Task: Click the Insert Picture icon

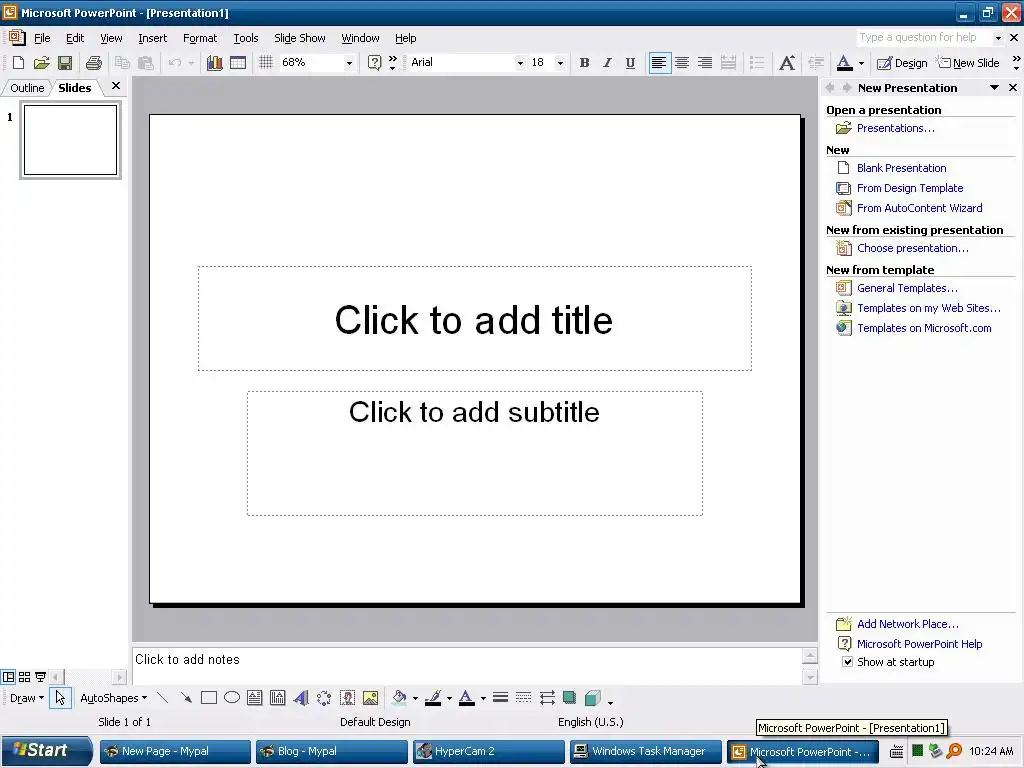Action: click(x=370, y=698)
